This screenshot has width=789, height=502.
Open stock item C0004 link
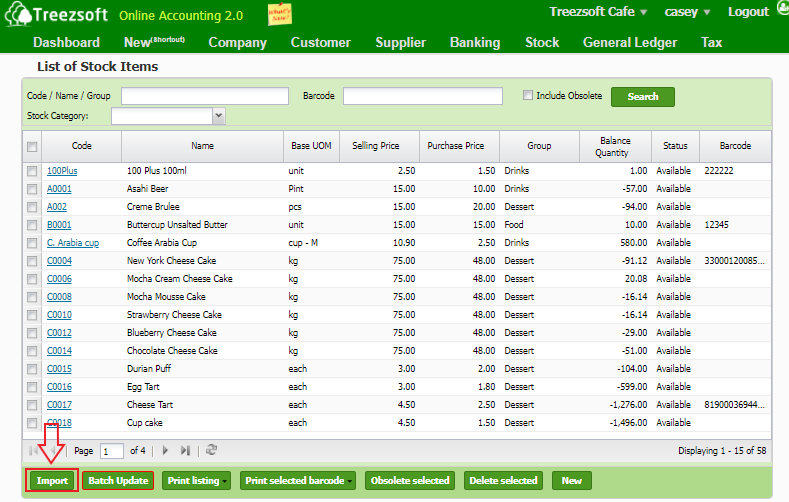click(x=59, y=261)
